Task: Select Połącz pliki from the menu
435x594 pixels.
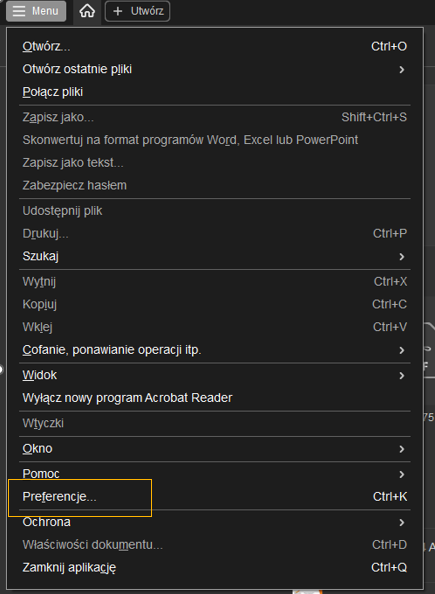Action: pyautogui.click(x=215, y=92)
